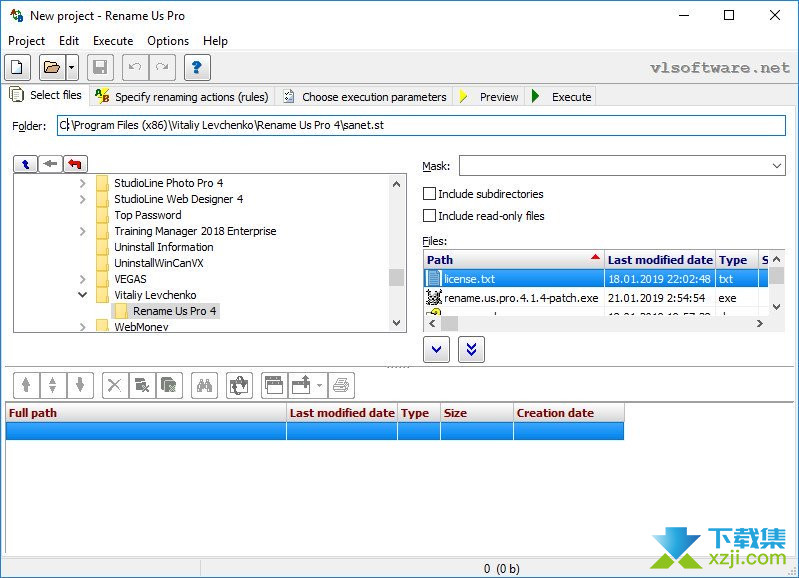Image resolution: width=799 pixels, height=578 pixels.
Task: Sort files by Last modified date header
Action: point(660,260)
